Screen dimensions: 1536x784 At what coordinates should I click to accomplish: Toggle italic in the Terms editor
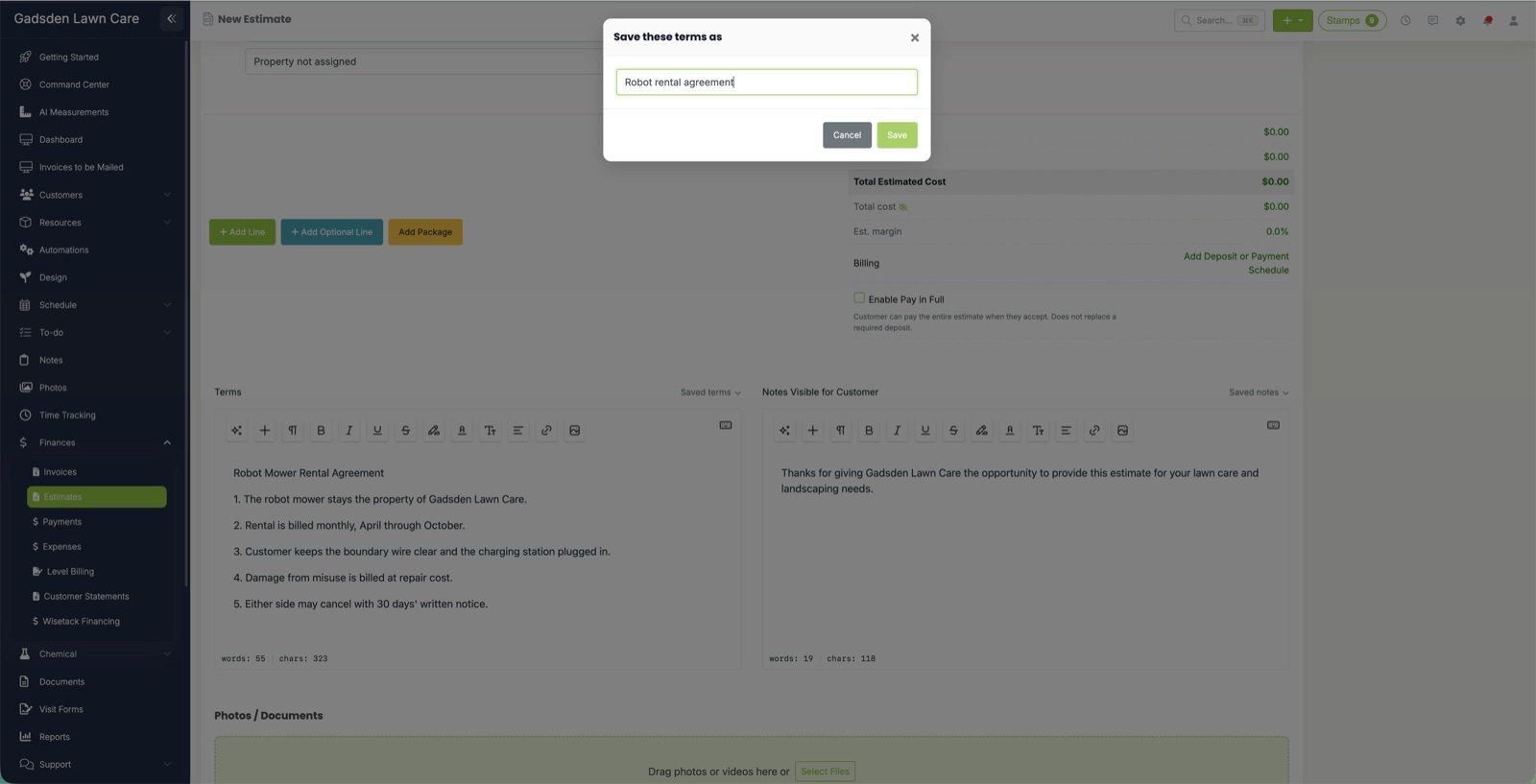click(349, 431)
